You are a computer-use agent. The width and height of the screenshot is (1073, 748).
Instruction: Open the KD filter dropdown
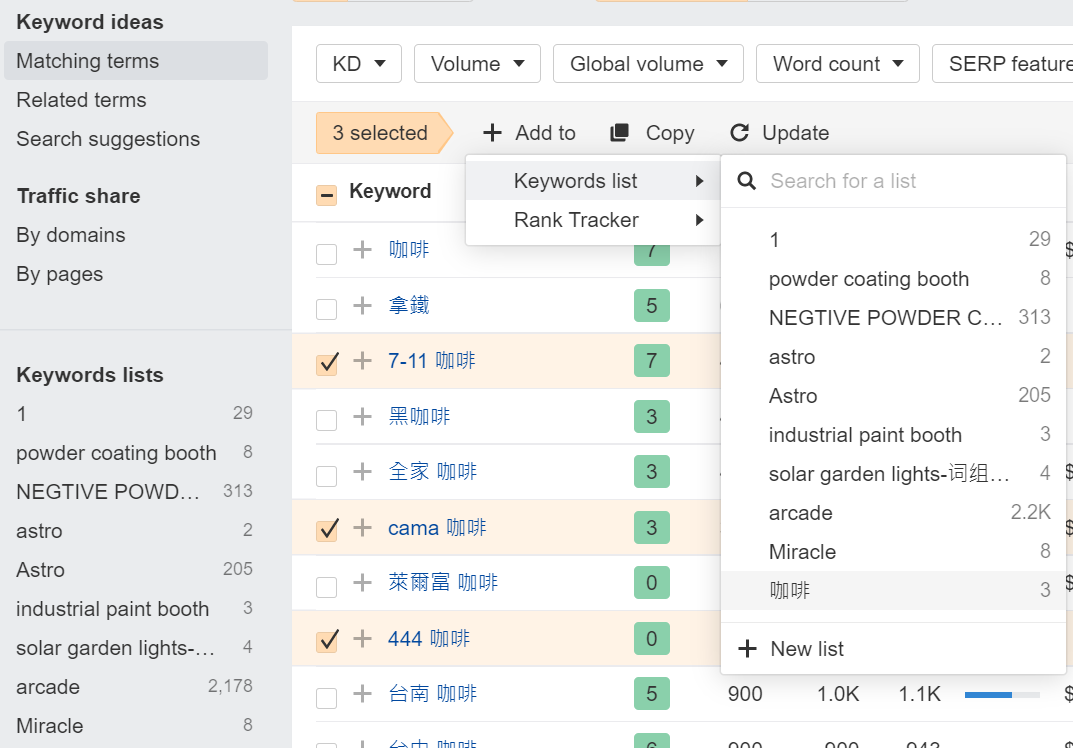pos(359,64)
